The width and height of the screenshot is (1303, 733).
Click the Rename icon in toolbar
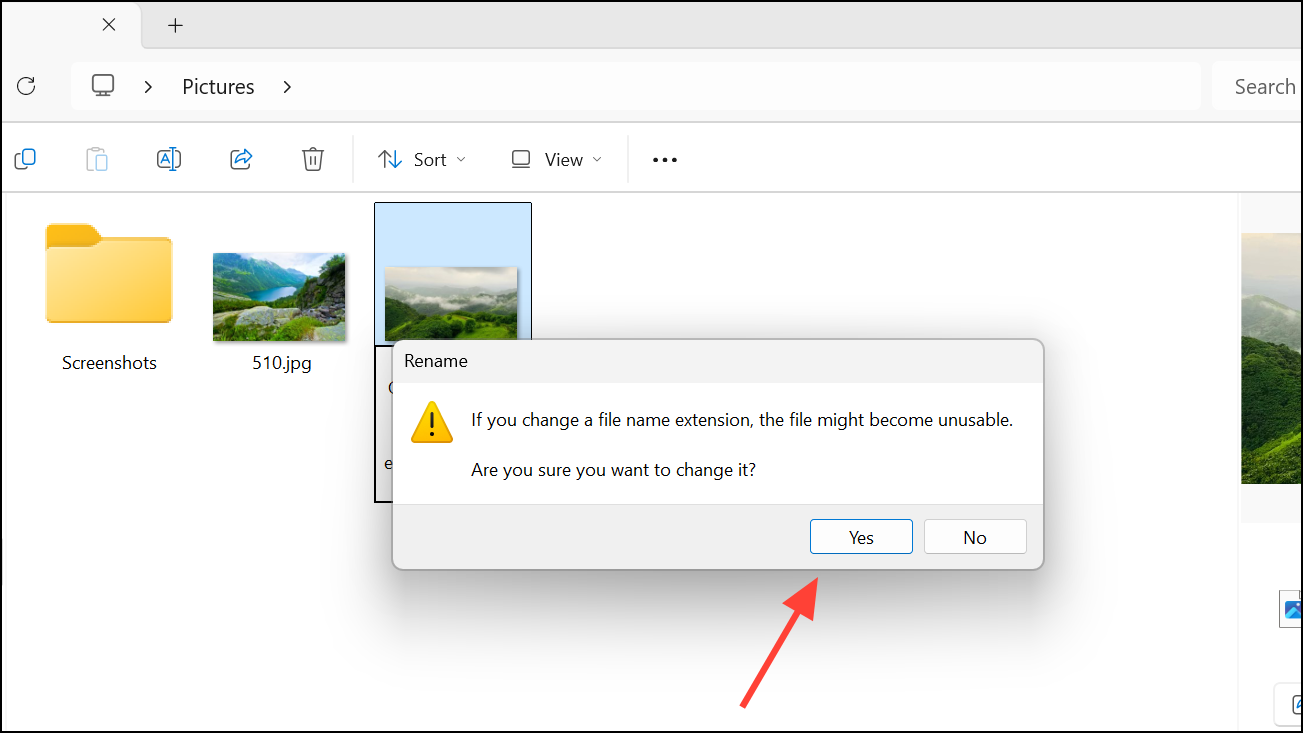(x=169, y=159)
